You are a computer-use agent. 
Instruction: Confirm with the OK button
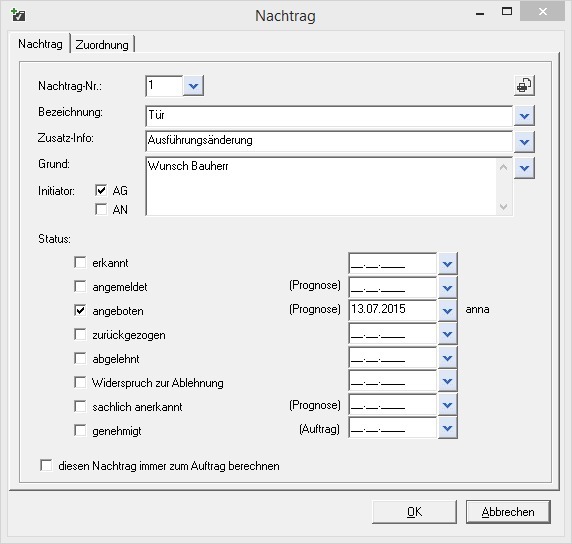[414, 512]
